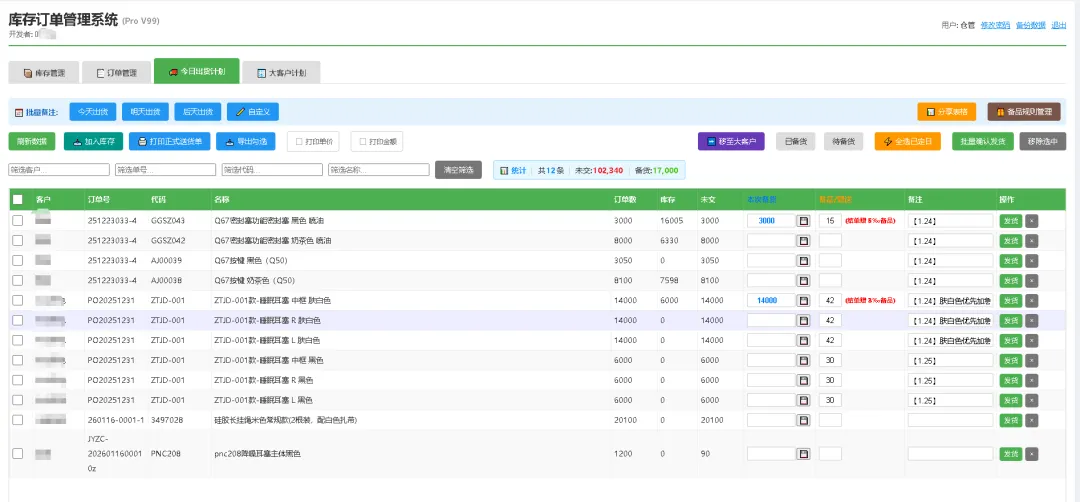Click save icon for 睡眠耳塞 中框 肤白色 row
The image size is (1080, 502).
803,301
